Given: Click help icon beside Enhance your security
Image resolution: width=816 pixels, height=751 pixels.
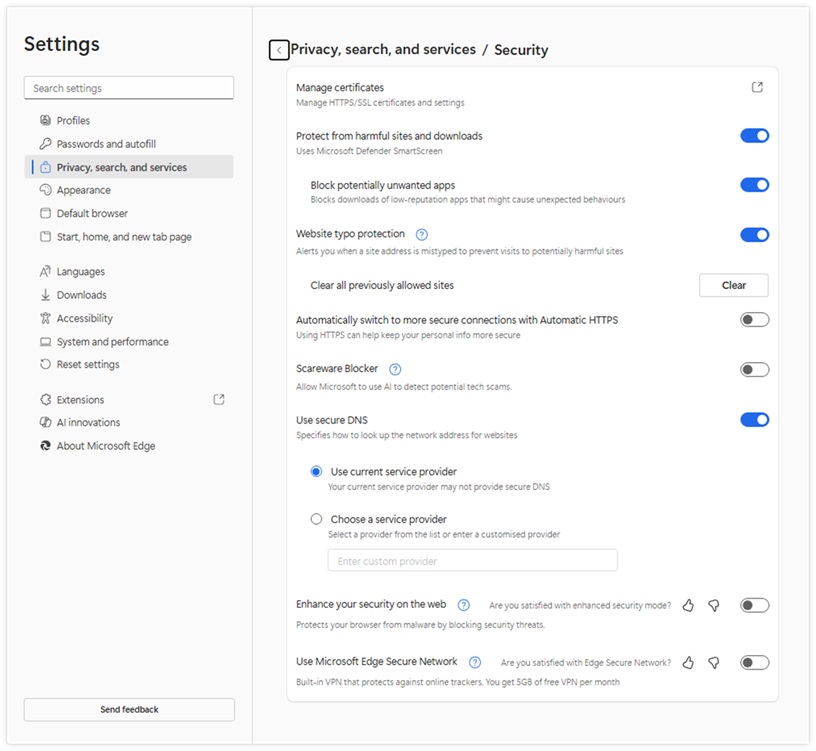Looking at the screenshot, I should pos(464,606).
